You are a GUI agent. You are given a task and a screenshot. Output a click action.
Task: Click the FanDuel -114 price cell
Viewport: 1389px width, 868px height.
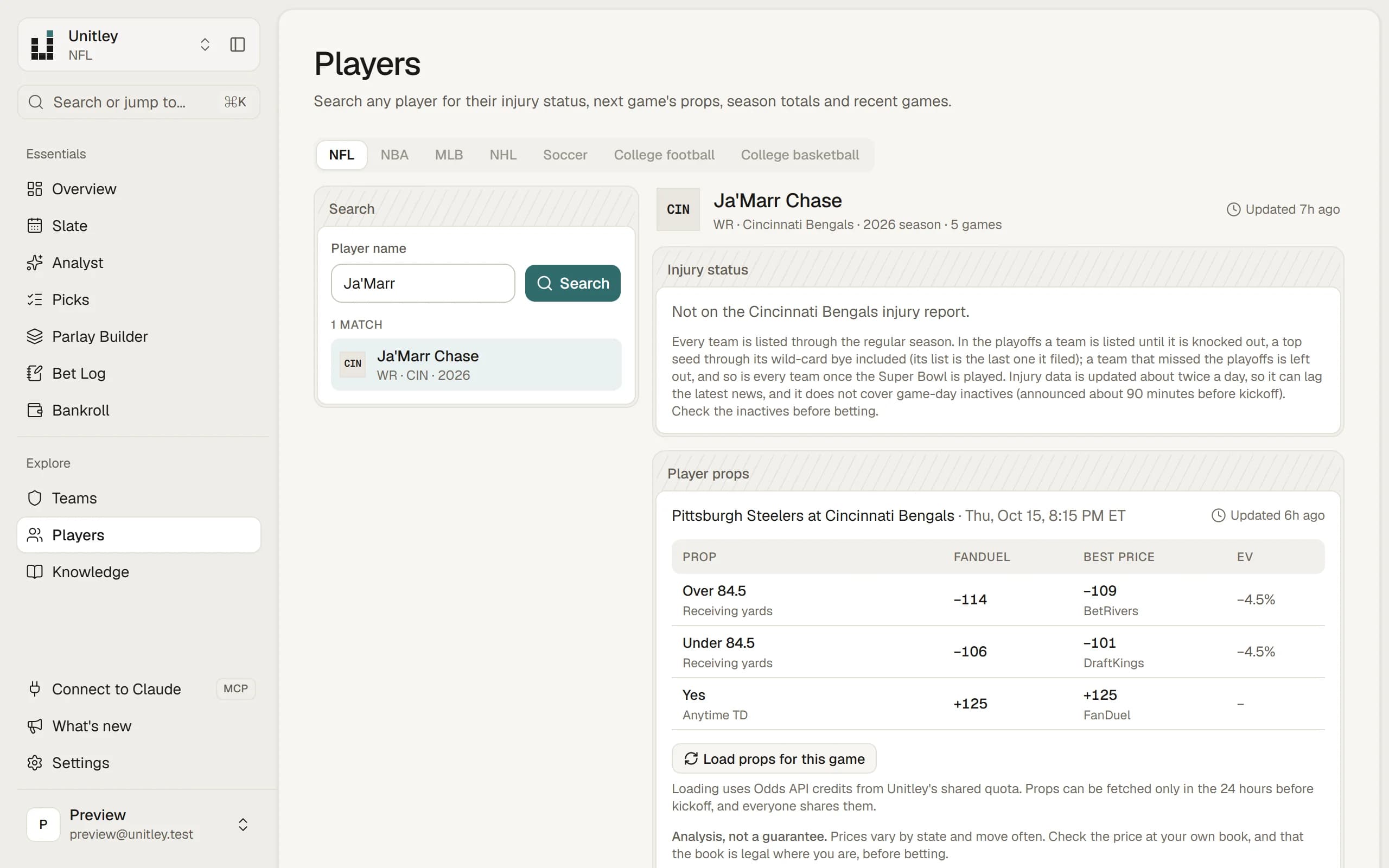(x=970, y=600)
